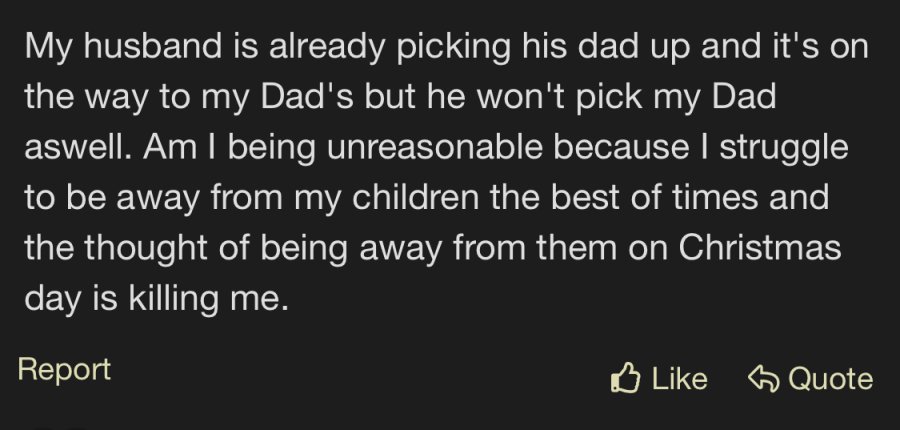Report this post
Image resolution: width=900 pixels, height=430 pixels.
click(64, 370)
